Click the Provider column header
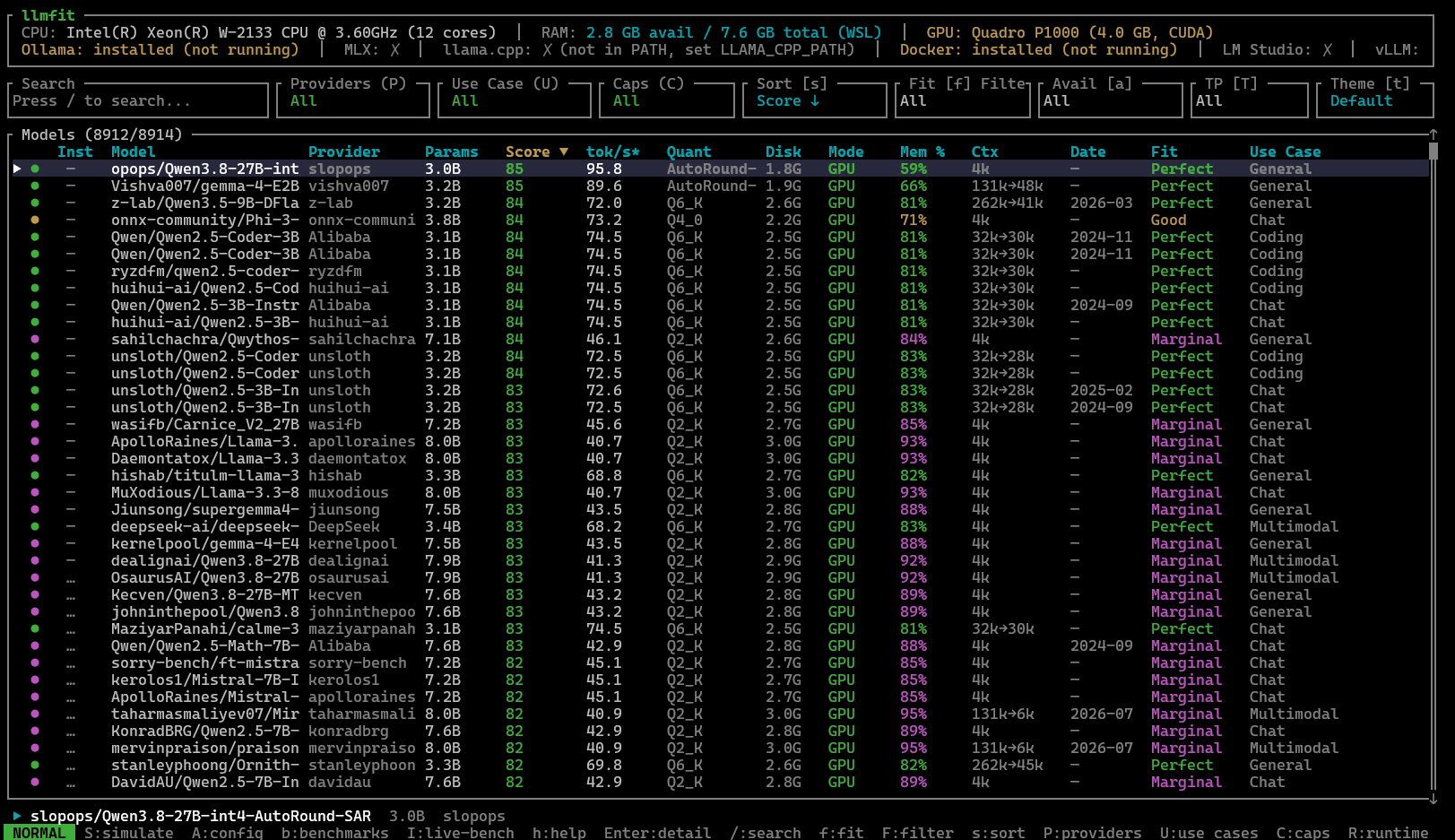The width and height of the screenshot is (1455, 840). pyautogui.click(x=344, y=152)
